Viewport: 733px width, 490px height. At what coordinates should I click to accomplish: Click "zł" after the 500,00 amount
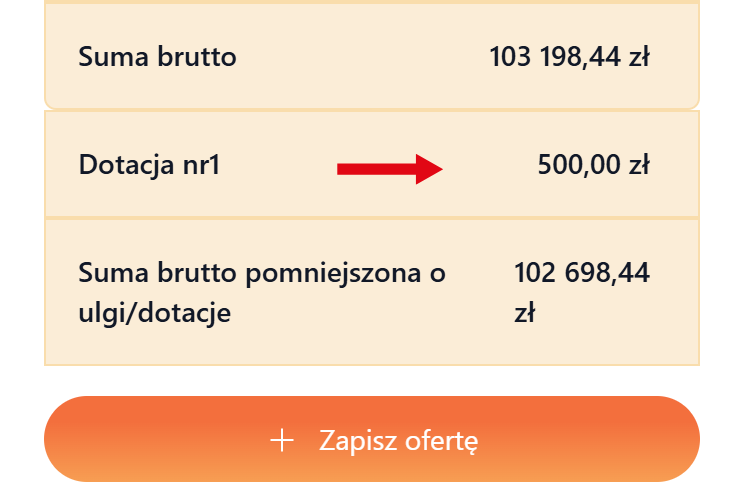pos(639,165)
